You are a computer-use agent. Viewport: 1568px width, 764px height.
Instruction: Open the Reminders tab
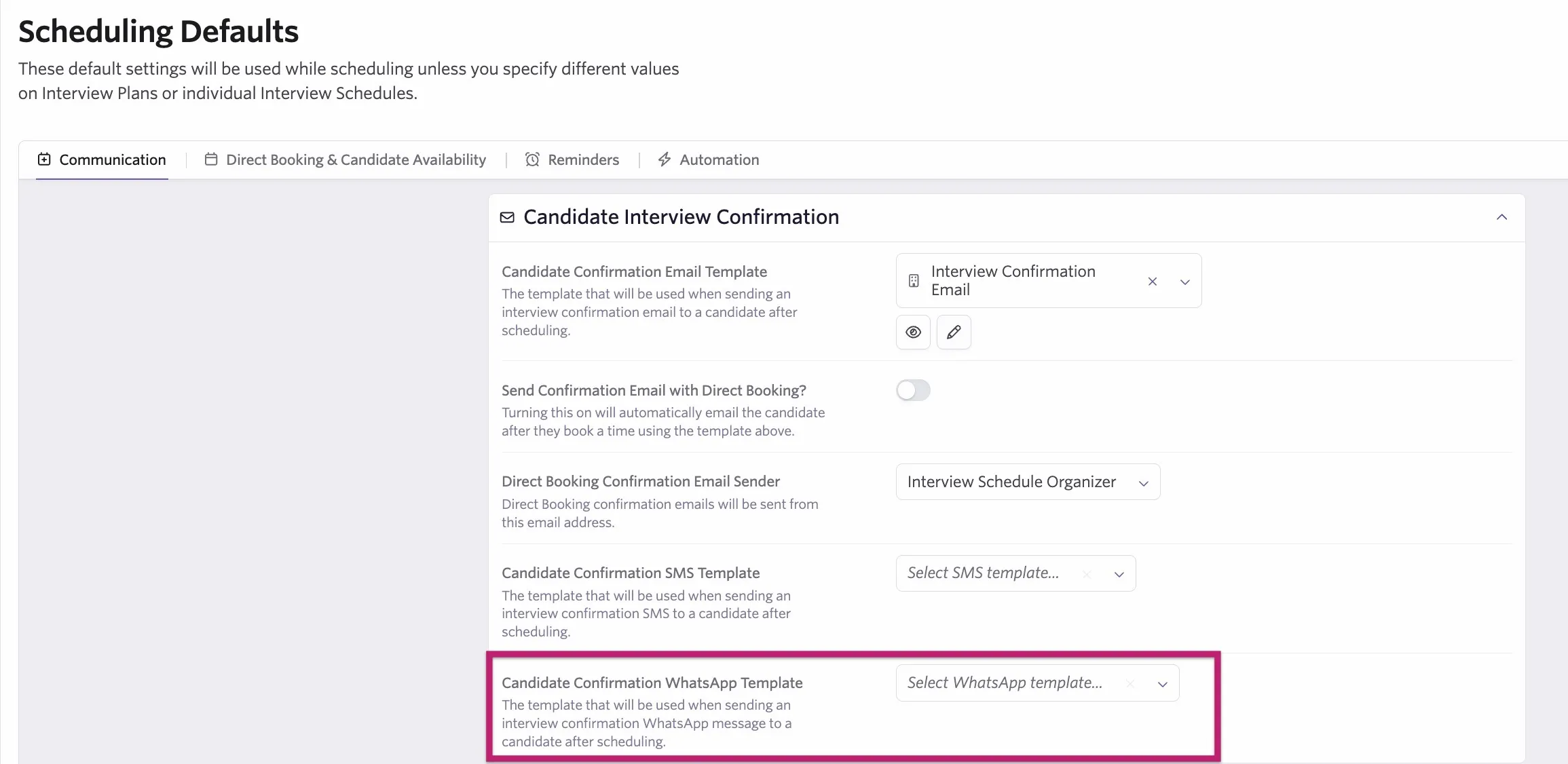[572, 159]
